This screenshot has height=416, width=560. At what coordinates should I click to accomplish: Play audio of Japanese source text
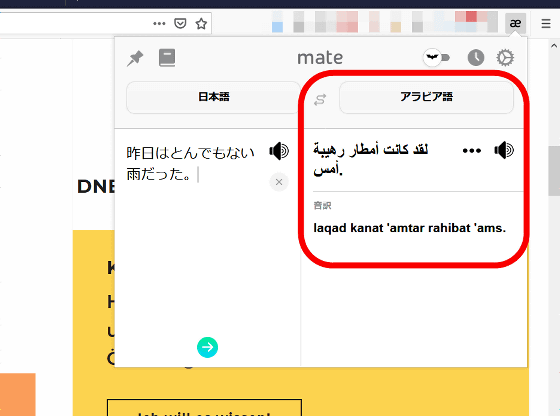[x=279, y=151]
